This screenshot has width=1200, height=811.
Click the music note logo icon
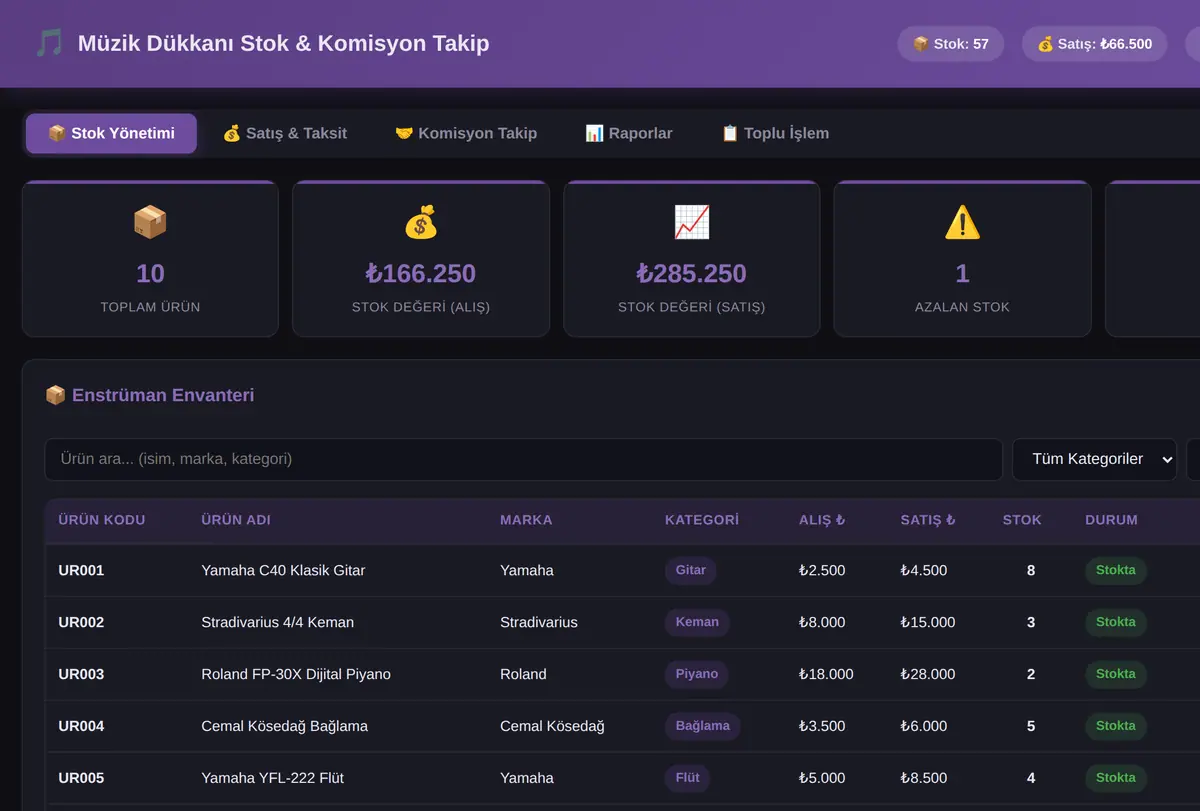pyautogui.click(x=49, y=43)
